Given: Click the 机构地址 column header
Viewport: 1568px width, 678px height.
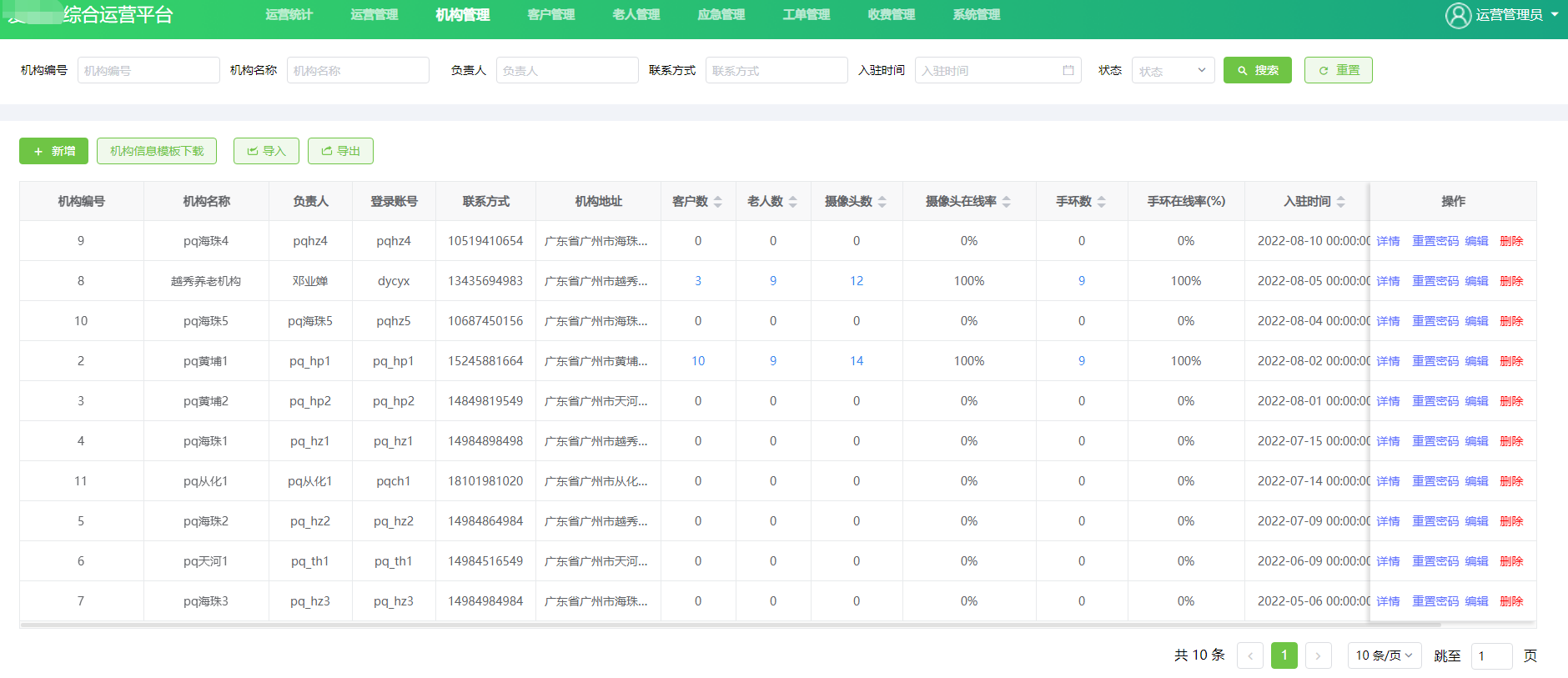Looking at the screenshot, I should (599, 201).
